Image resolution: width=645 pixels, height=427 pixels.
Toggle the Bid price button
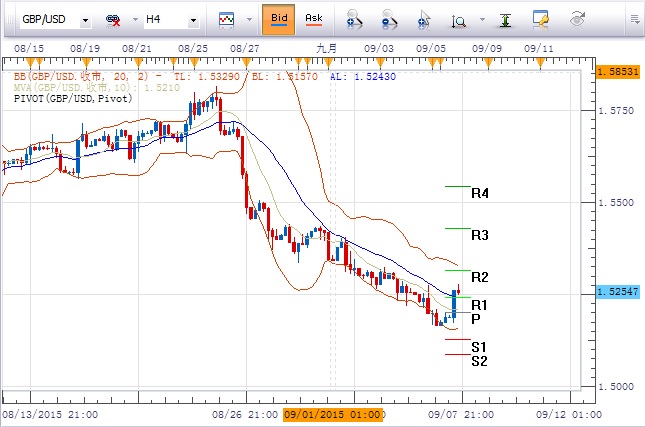point(279,19)
